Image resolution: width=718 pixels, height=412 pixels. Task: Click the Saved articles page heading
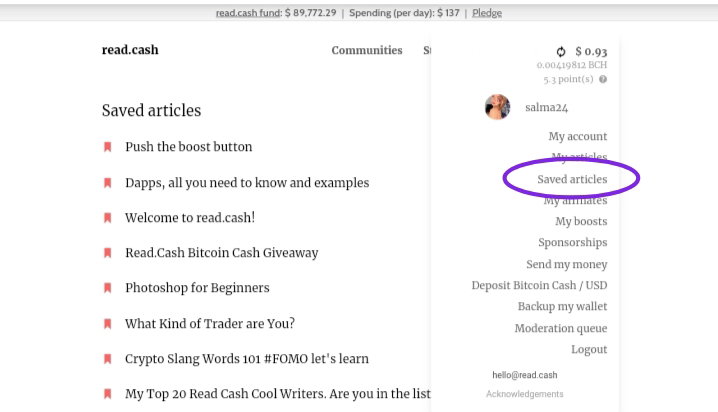[x=152, y=111]
